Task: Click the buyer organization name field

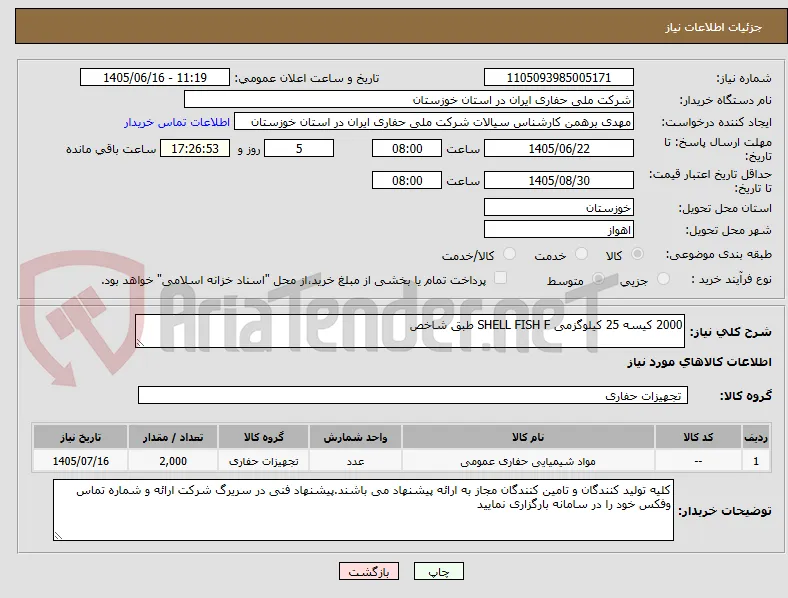Action: coord(409,99)
